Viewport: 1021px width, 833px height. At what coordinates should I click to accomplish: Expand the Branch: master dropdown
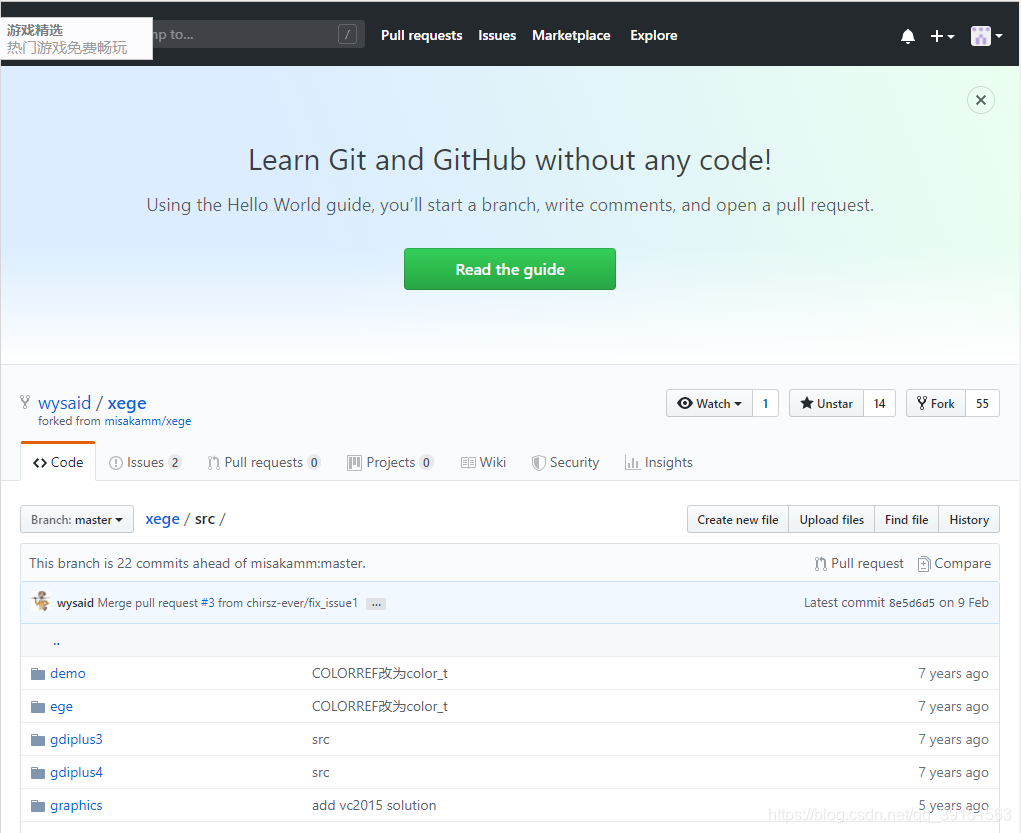pos(77,519)
